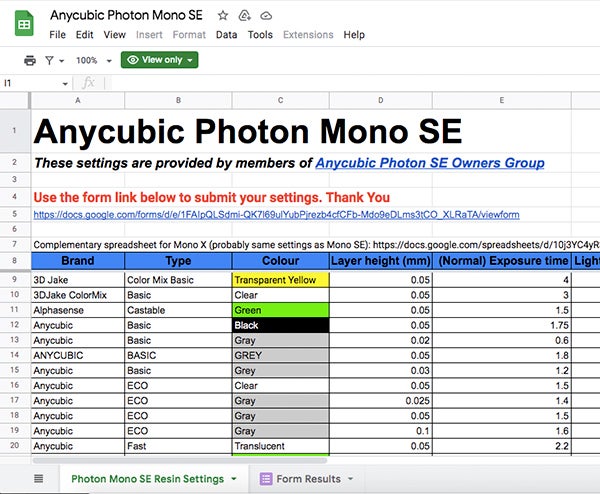Select the 3D Jake brand cell
The width and height of the screenshot is (600, 494).
pos(78,280)
